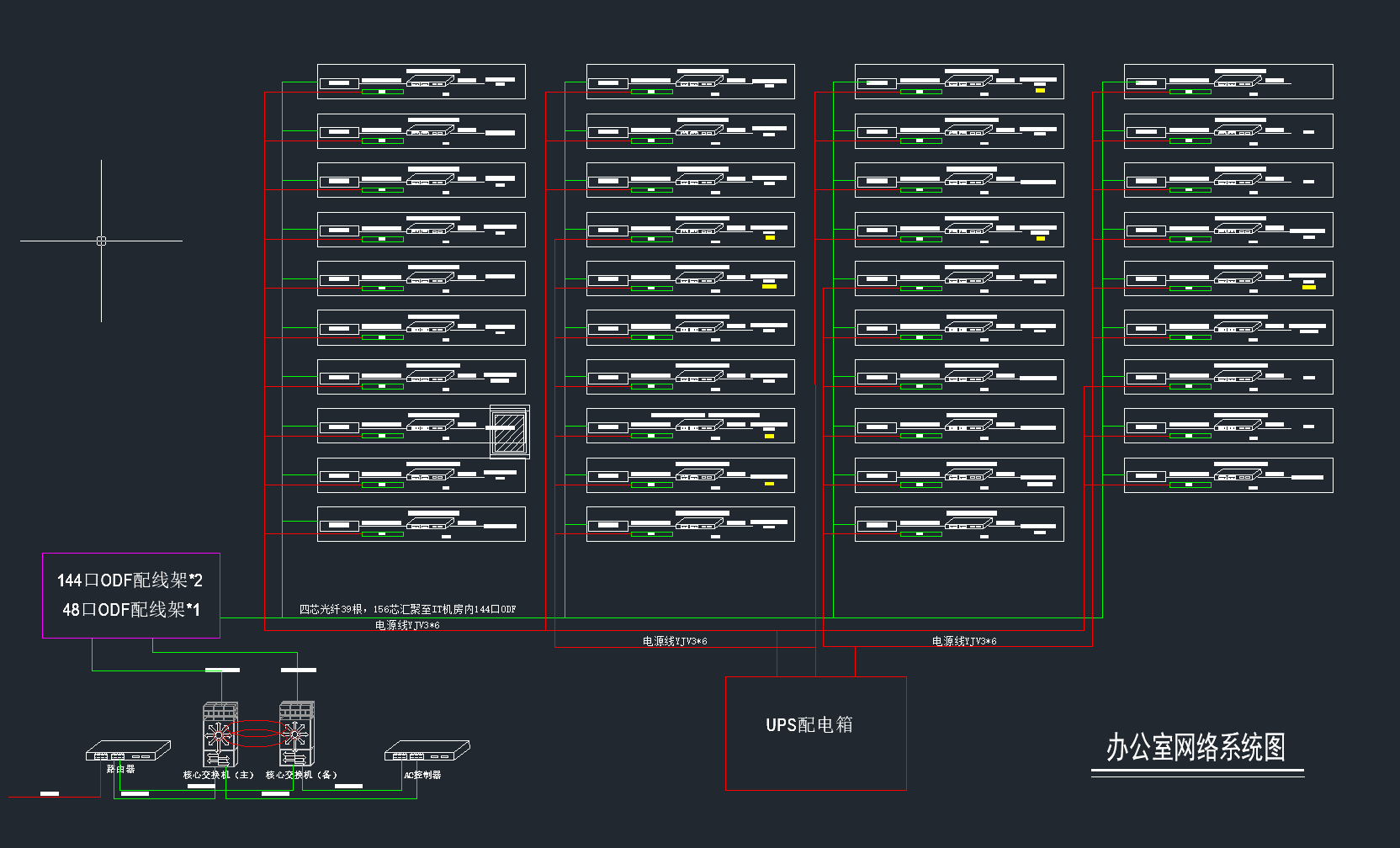The width and height of the screenshot is (1400, 848).
Task: Click switch icon in first column's bottom rack
Action: pos(430,524)
